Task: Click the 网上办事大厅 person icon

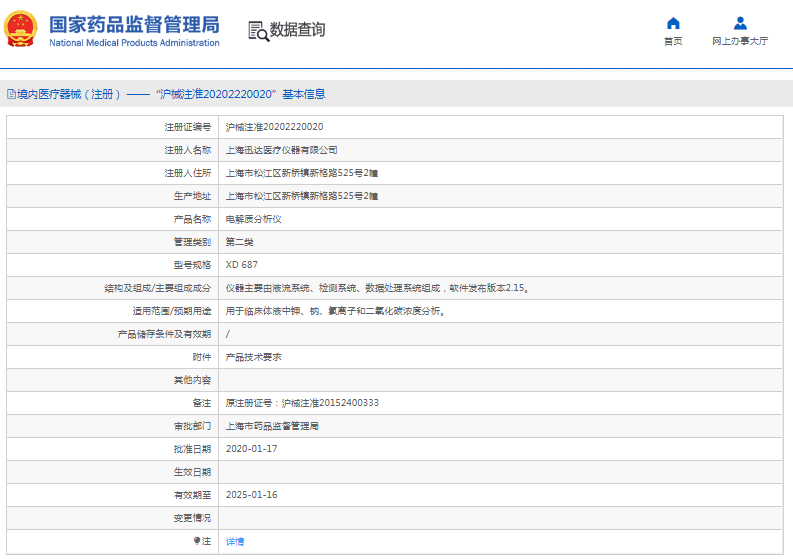Action: [740, 23]
